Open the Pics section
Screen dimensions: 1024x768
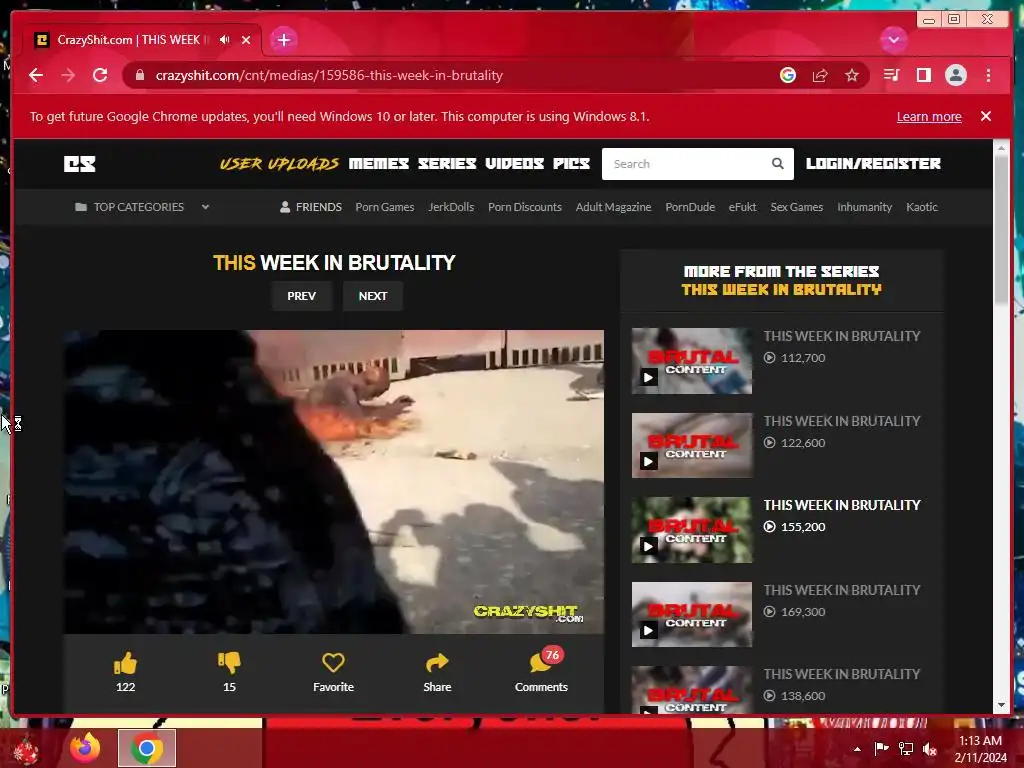[x=571, y=163]
